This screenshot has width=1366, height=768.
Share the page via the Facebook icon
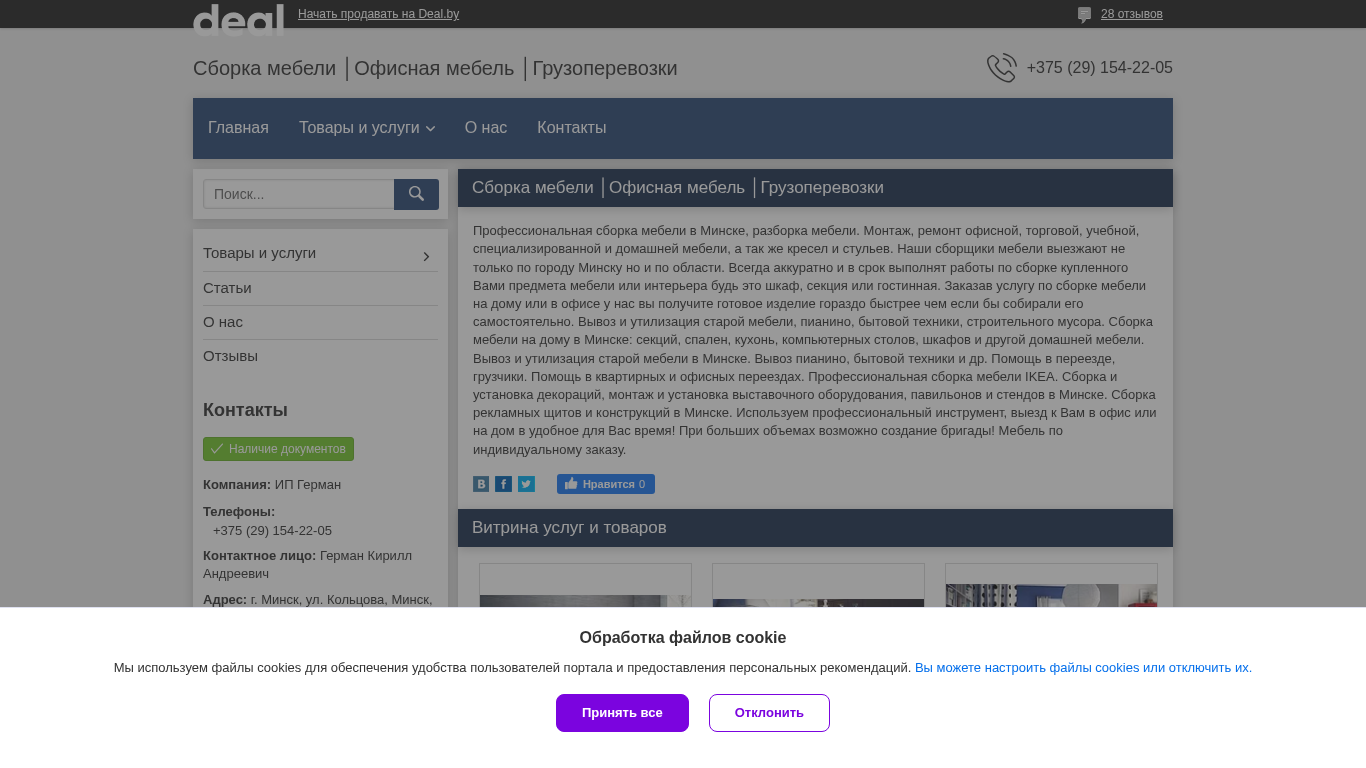coord(503,484)
